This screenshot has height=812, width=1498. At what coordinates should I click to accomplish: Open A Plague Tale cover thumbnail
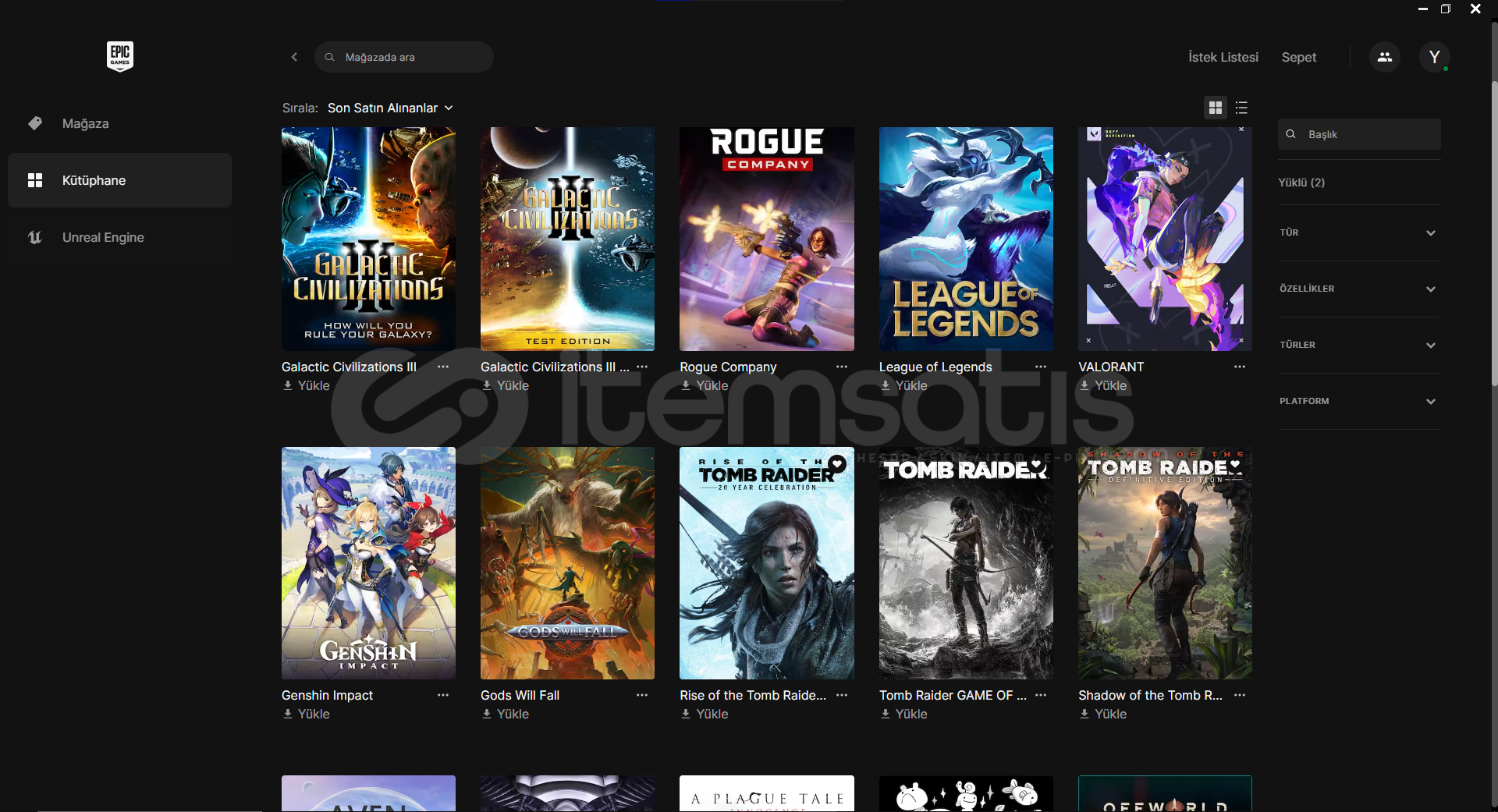[x=767, y=793]
